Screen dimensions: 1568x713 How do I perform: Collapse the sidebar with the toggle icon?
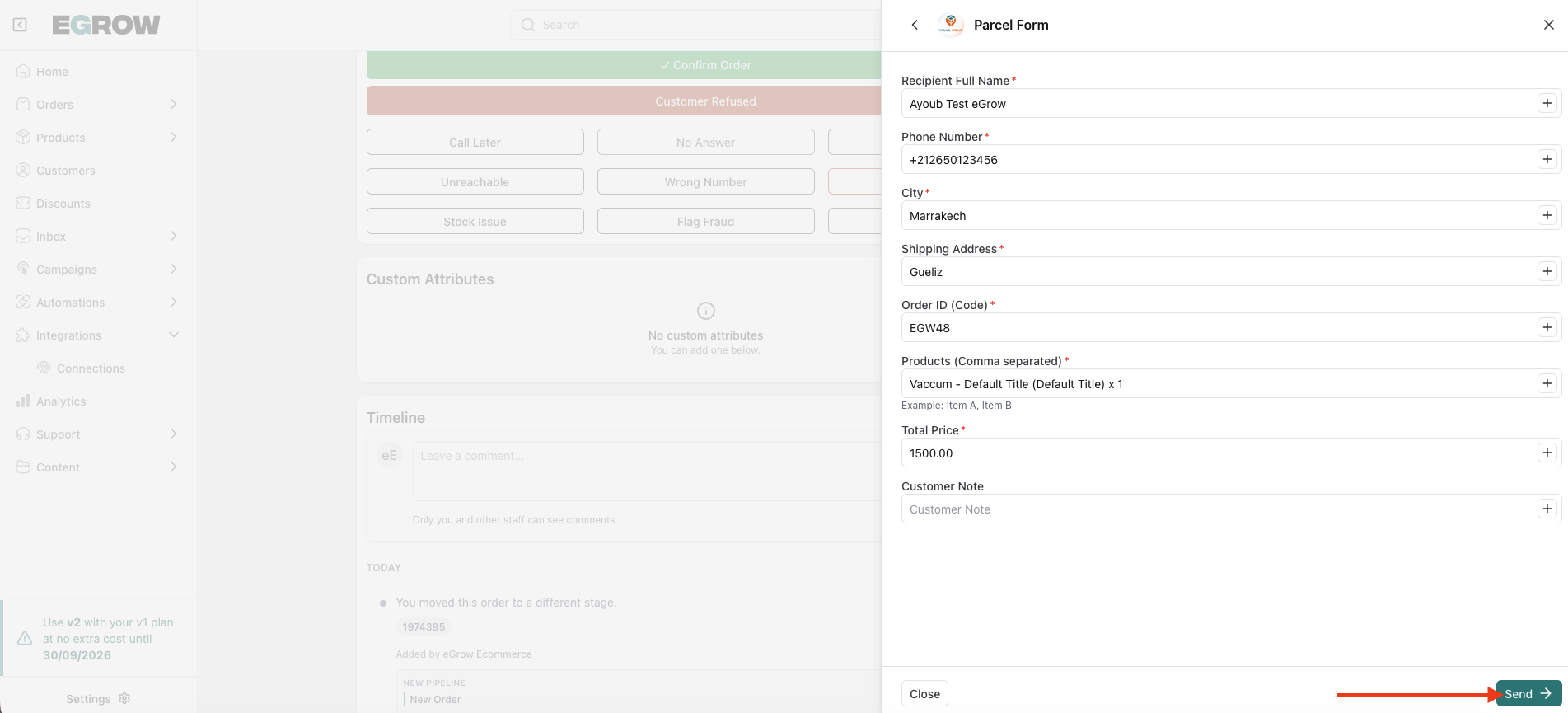[20, 25]
